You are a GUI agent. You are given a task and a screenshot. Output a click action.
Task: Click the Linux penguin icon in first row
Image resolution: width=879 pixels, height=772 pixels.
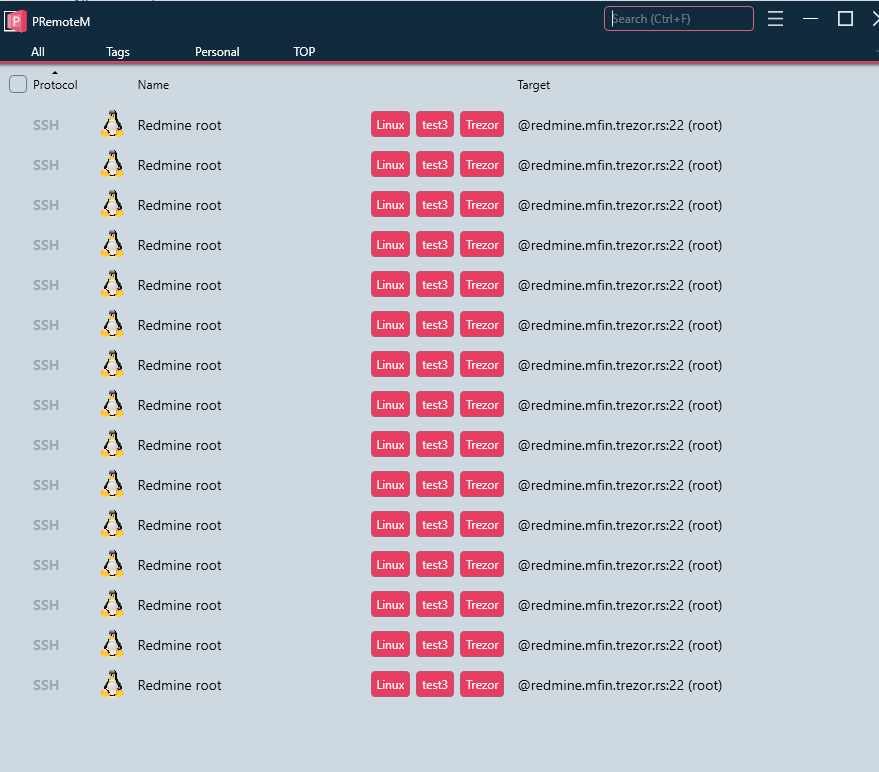(x=112, y=124)
